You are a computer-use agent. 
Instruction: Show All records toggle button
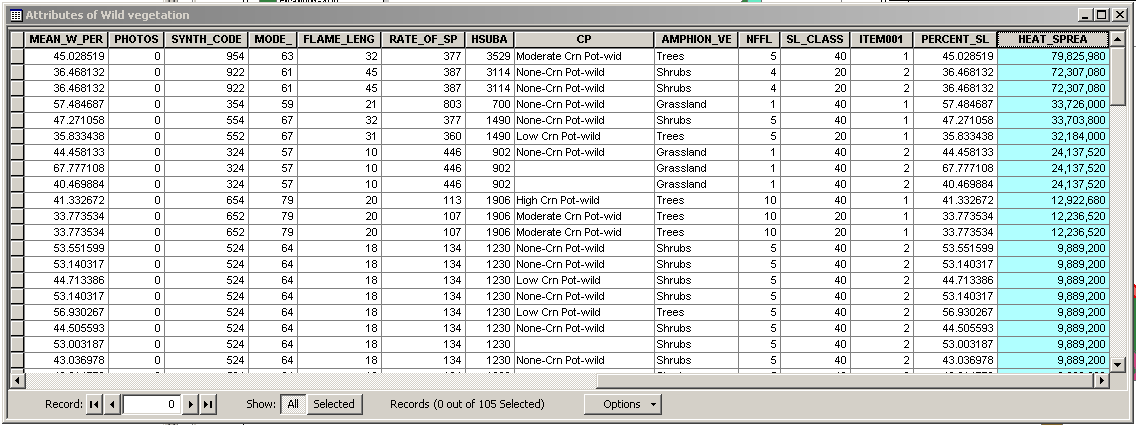pyautogui.click(x=293, y=404)
